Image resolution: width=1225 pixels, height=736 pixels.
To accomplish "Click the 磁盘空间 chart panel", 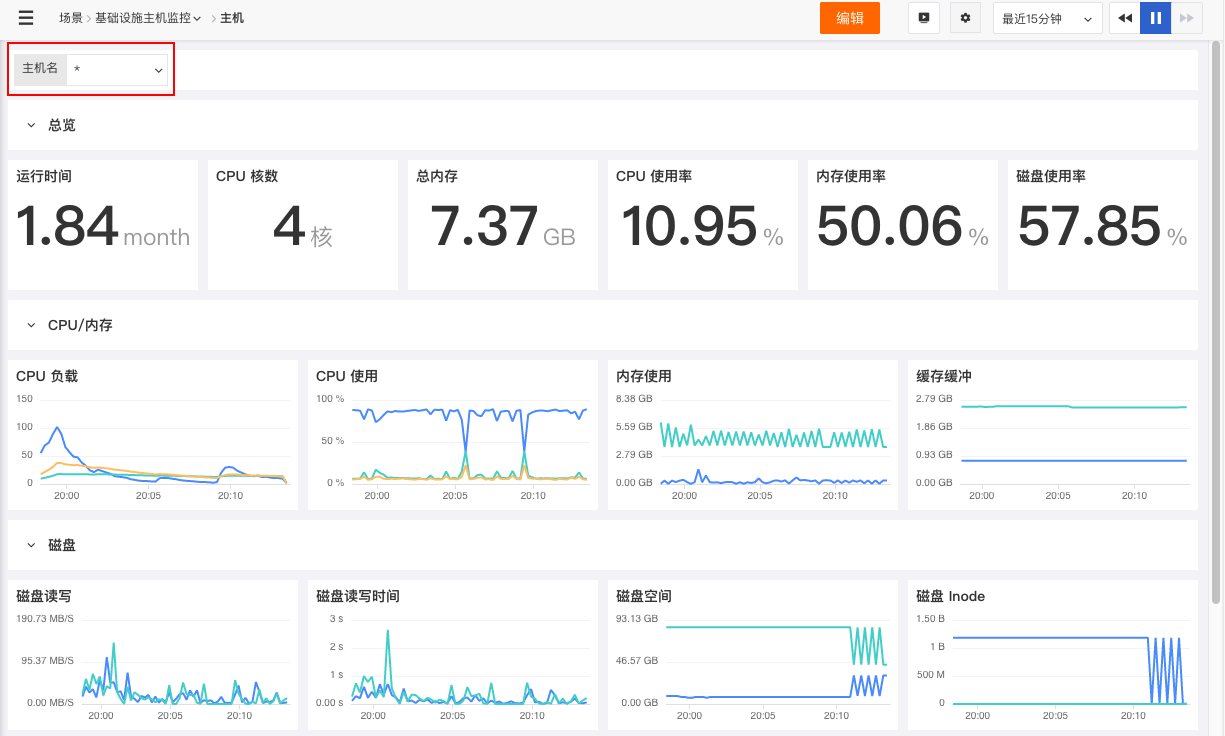I will (753, 655).
